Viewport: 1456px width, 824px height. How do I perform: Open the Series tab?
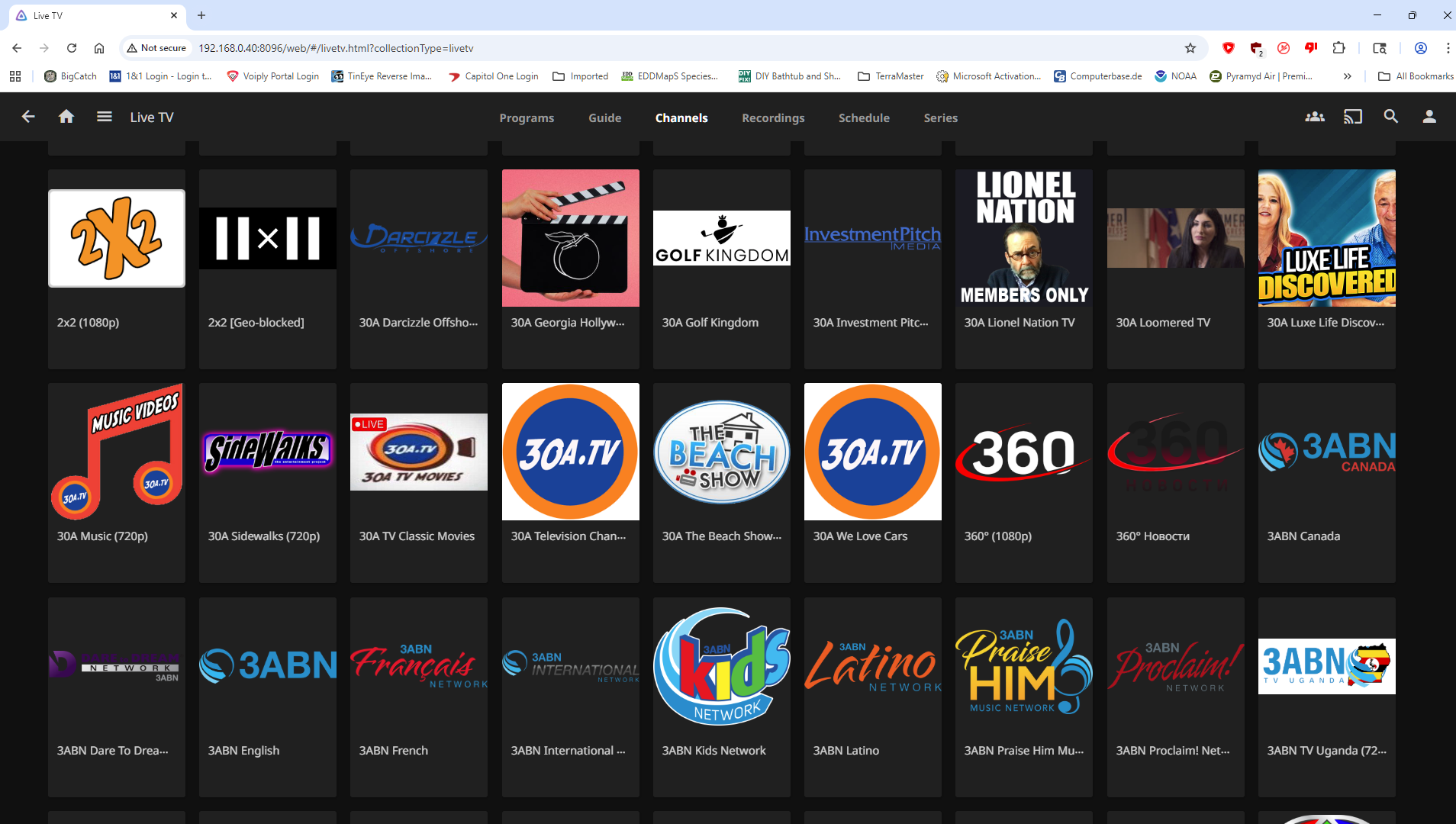pos(940,117)
